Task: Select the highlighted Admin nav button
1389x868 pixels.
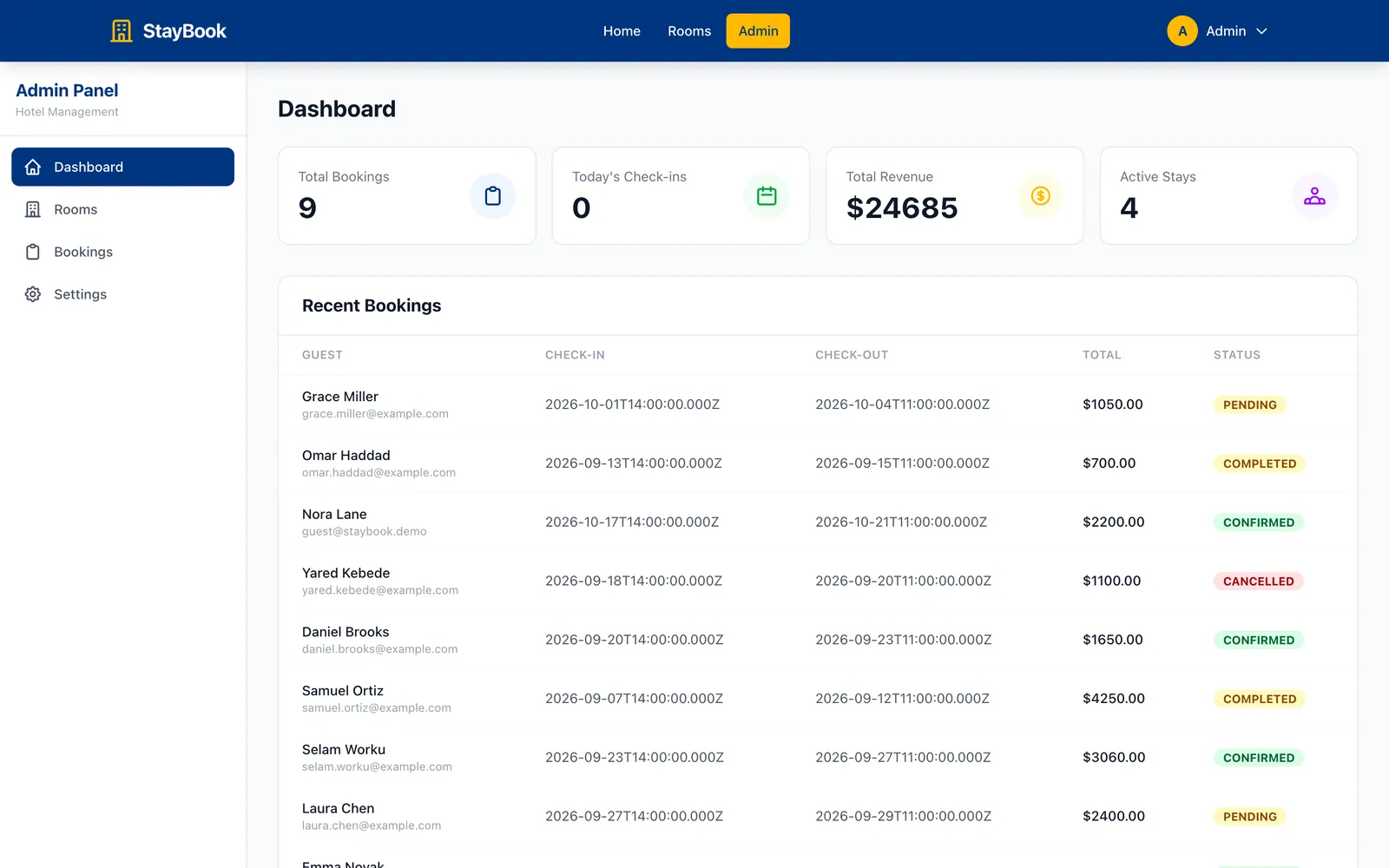Action: click(758, 31)
